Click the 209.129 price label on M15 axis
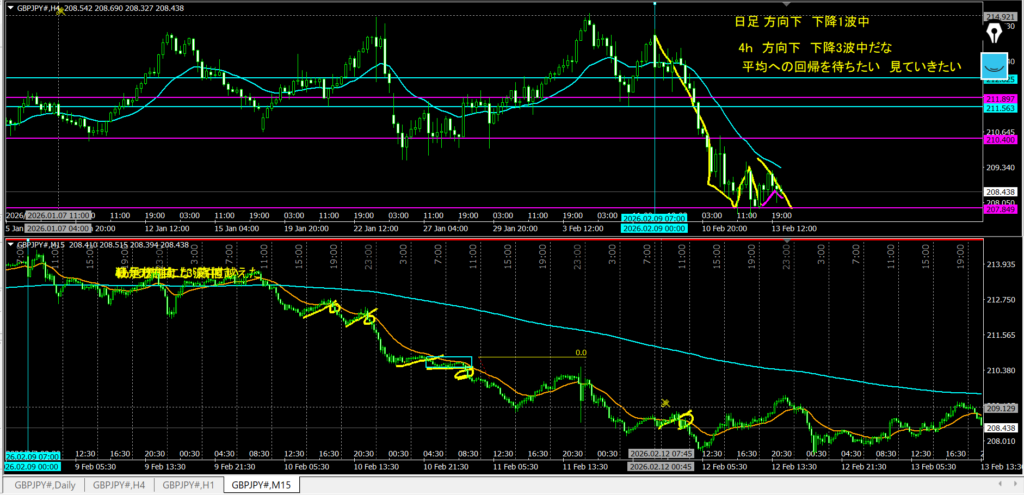Screen dimensions: 1024x495 (x=1001, y=408)
